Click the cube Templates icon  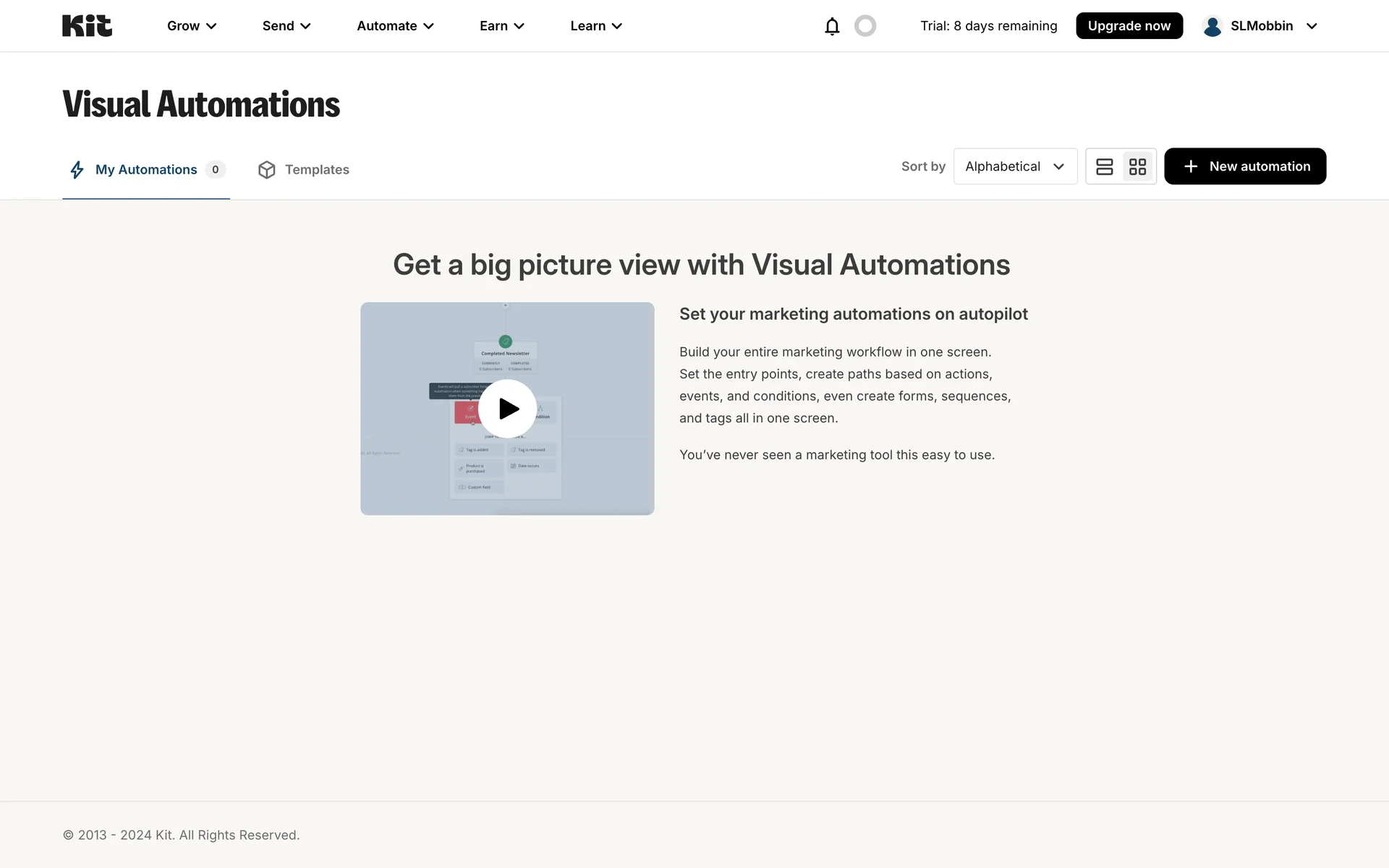click(x=267, y=169)
